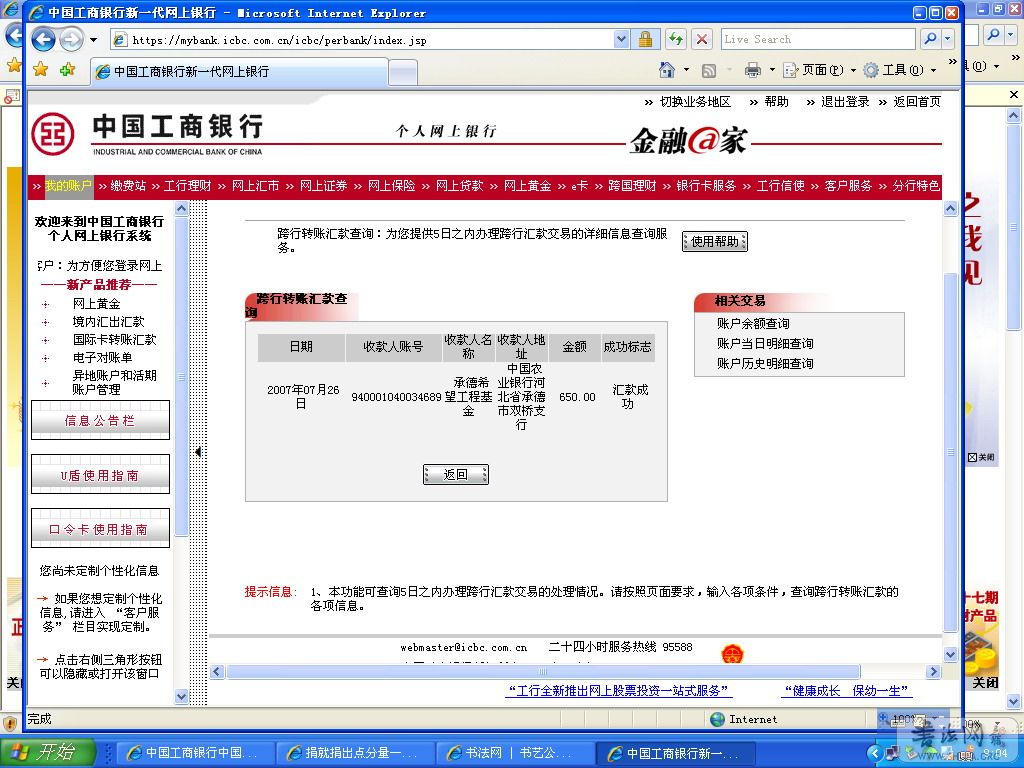
Task: Click U盾使用指南 sidebar button
Action: click(101, 475)
